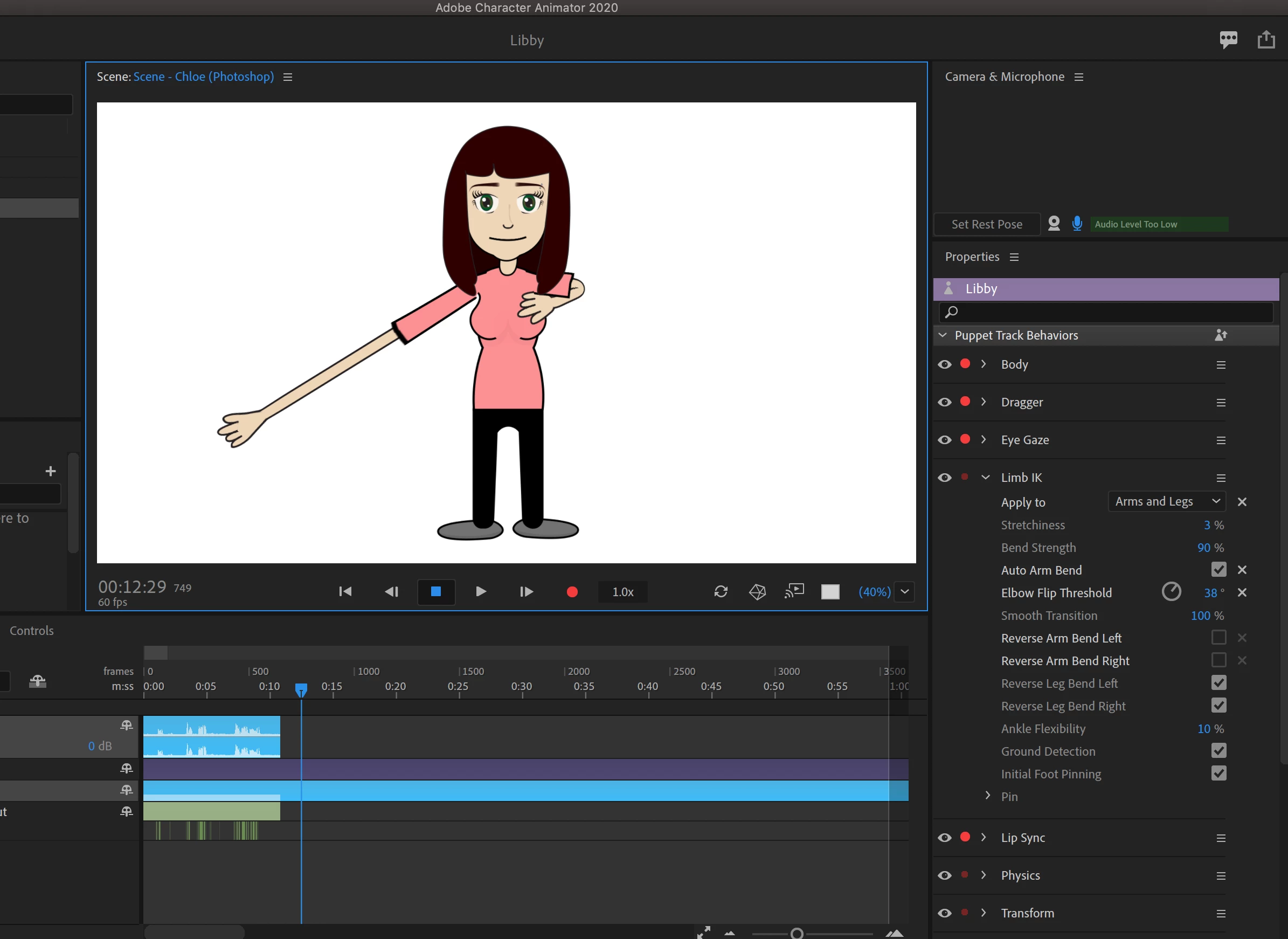Click the Set Rest Pose button
The height and width of the screenshot is (939, 1288).
pyautogui.click(x=986, y=224)
